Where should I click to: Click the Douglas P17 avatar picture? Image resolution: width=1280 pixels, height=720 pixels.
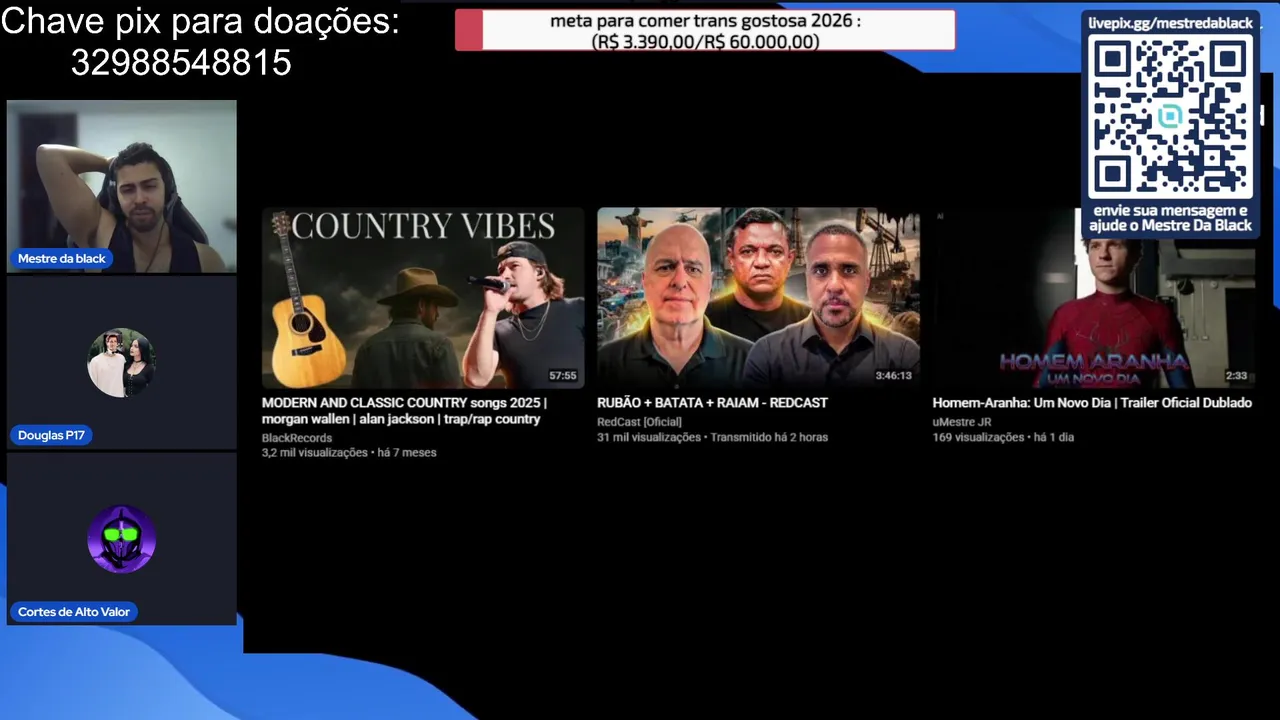coord(121,363)
